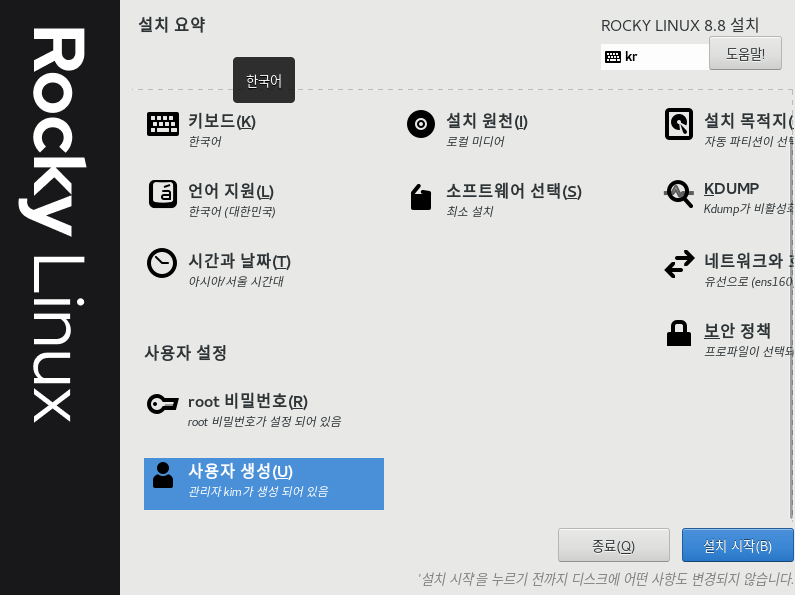Click the KDUMP magnifier icon
Image resolution: width=795 pixels, height=595 pixels.
click(679, 194)
